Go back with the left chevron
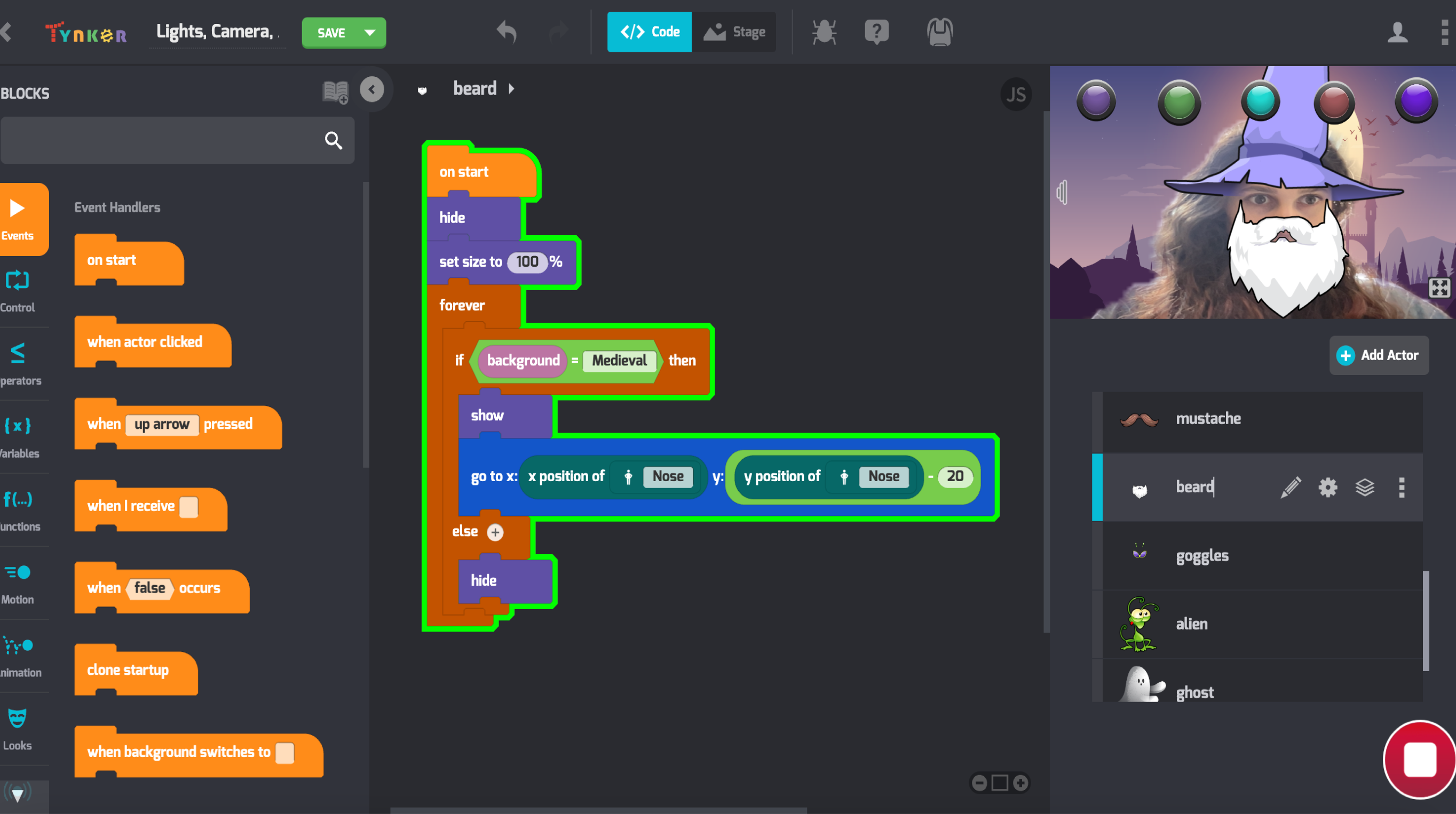The height and width of the screenshot is (814, 1456). [x=6, y=32]
